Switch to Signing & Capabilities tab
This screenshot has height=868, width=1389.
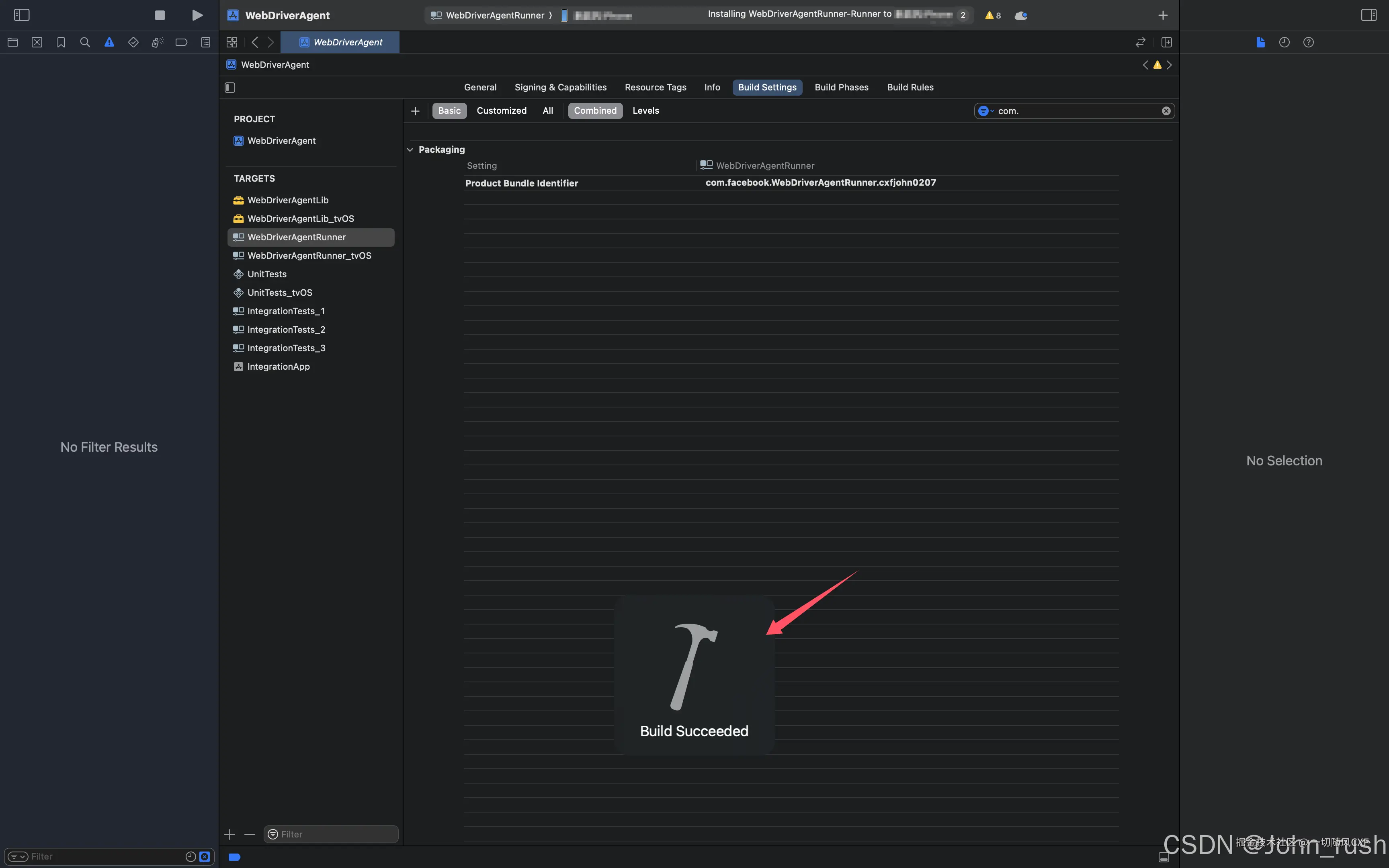click(x=560, y=88)
